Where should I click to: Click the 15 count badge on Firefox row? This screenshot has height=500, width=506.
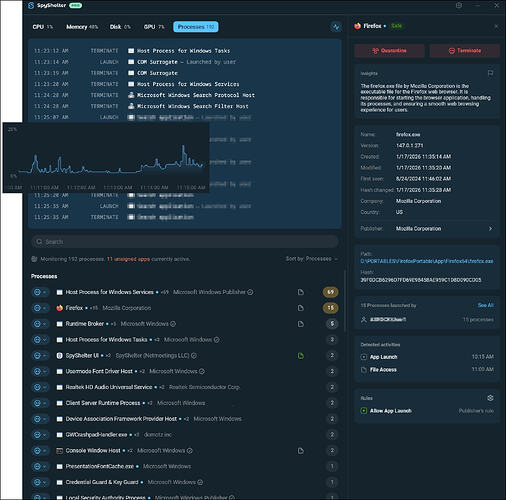(330, 308)
